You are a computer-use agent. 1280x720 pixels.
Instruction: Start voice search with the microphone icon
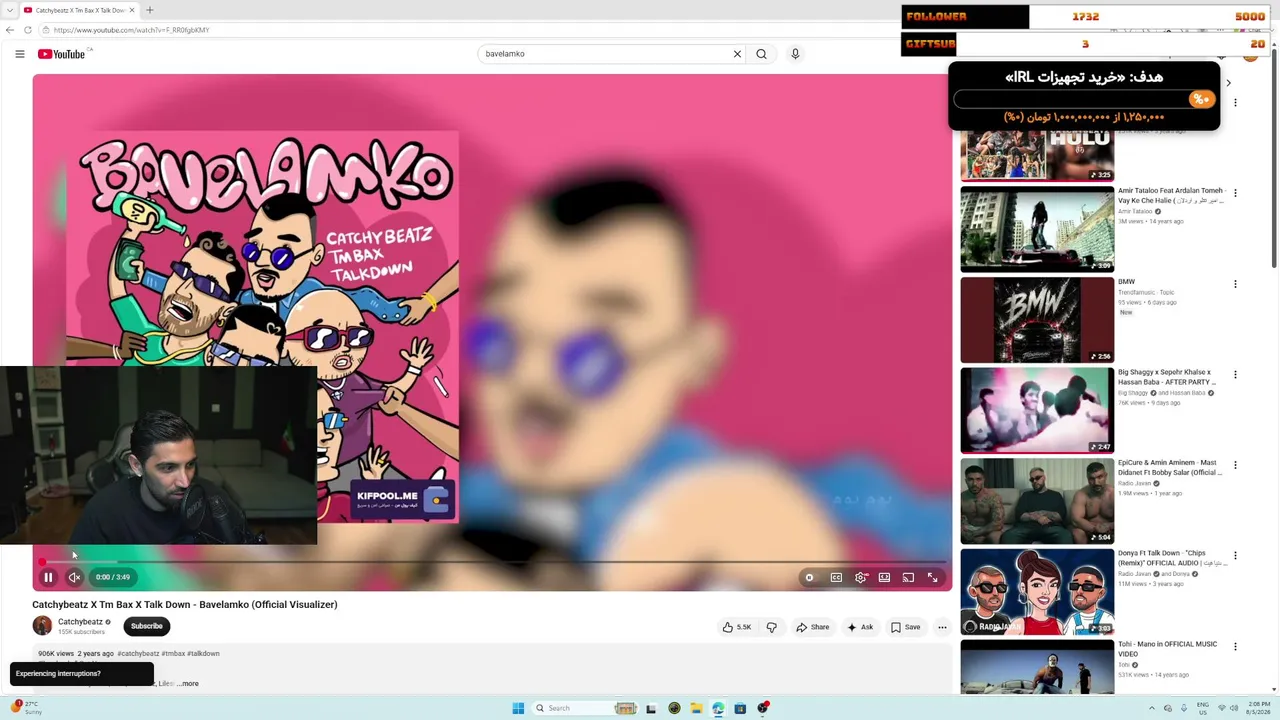pyautogui.click(x=795, y=54)
